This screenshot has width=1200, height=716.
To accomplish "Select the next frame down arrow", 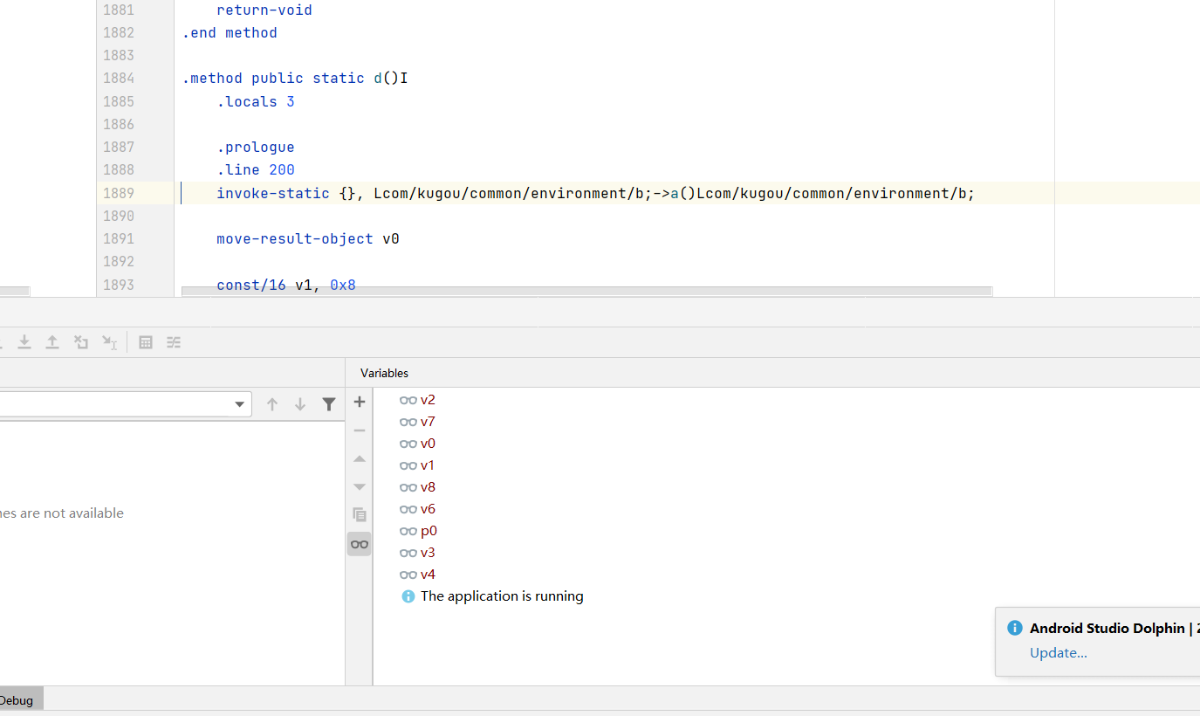I will pos(300,404).
